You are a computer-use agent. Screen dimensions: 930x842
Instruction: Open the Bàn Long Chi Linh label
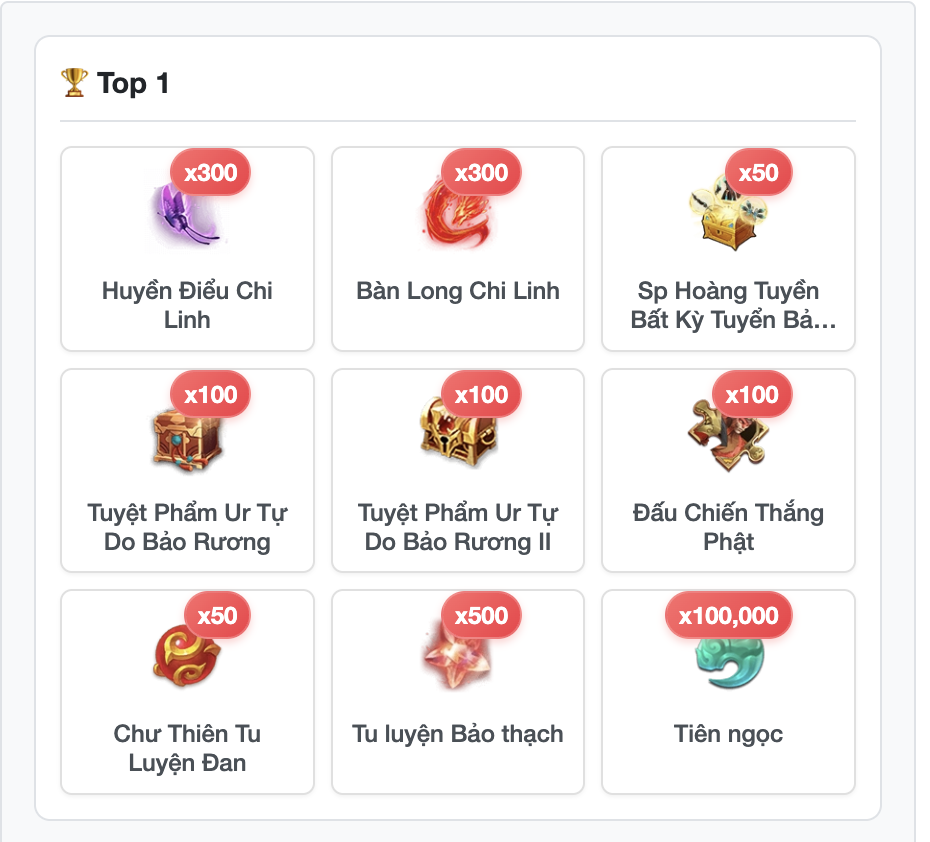[x=458, y=291]
